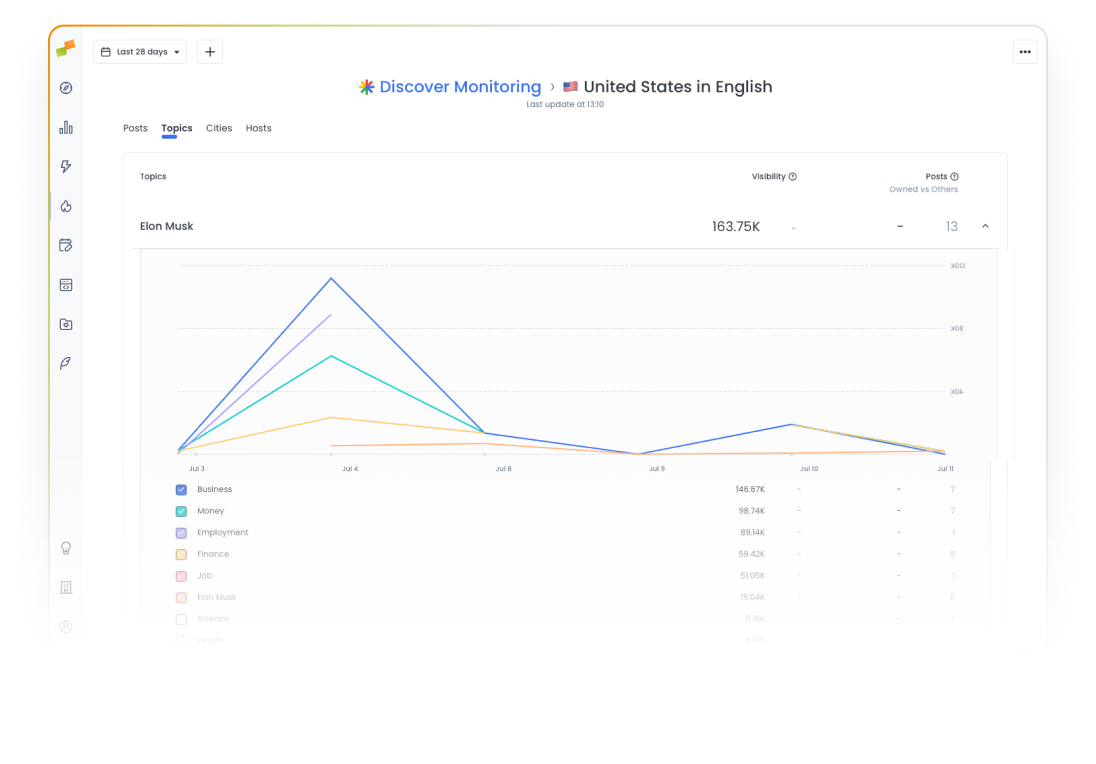1096x764 pixels.
Task: Click the lightning bolt sidebar icon
Action: 65,166
